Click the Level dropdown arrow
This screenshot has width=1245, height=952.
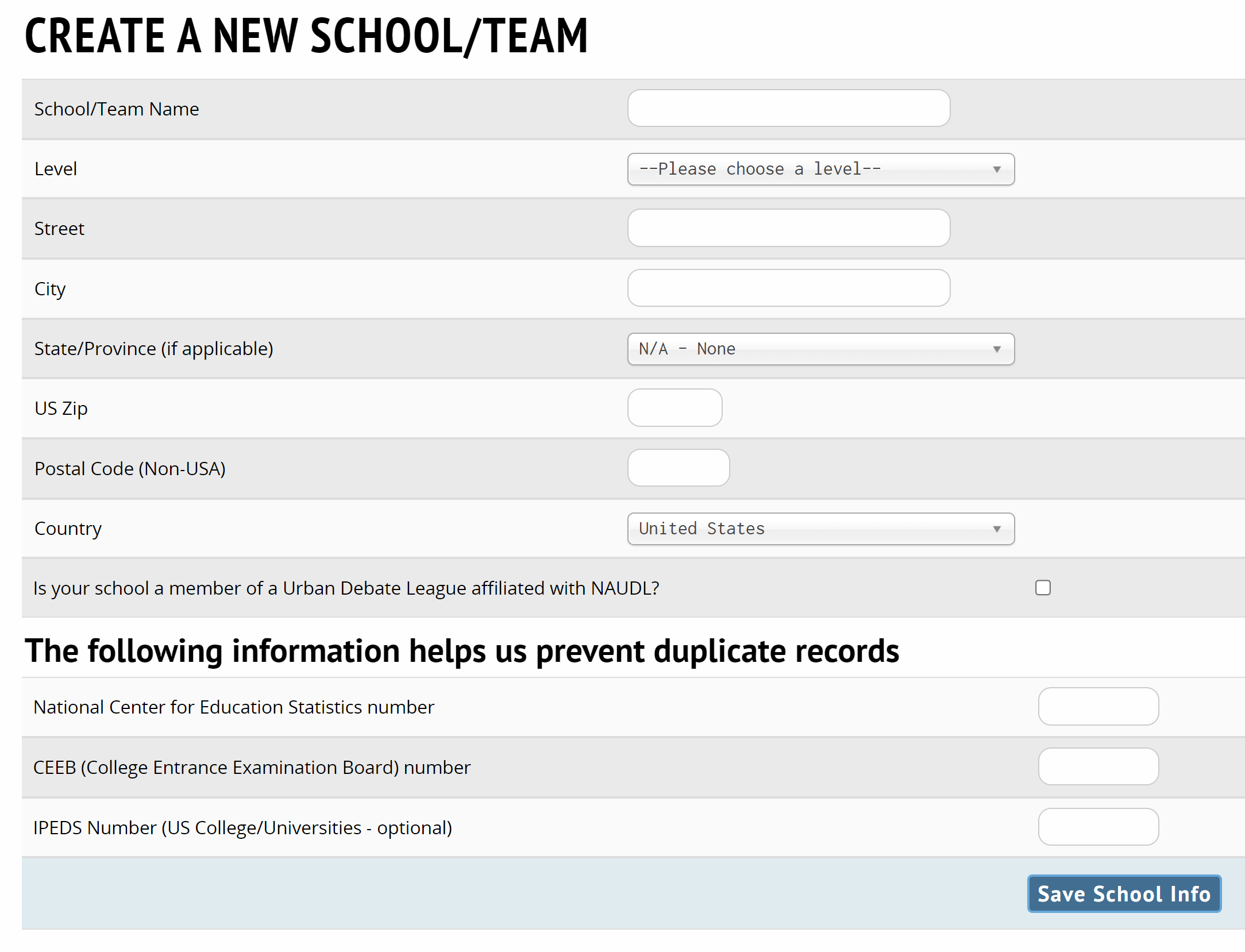[x=997, y=169]
